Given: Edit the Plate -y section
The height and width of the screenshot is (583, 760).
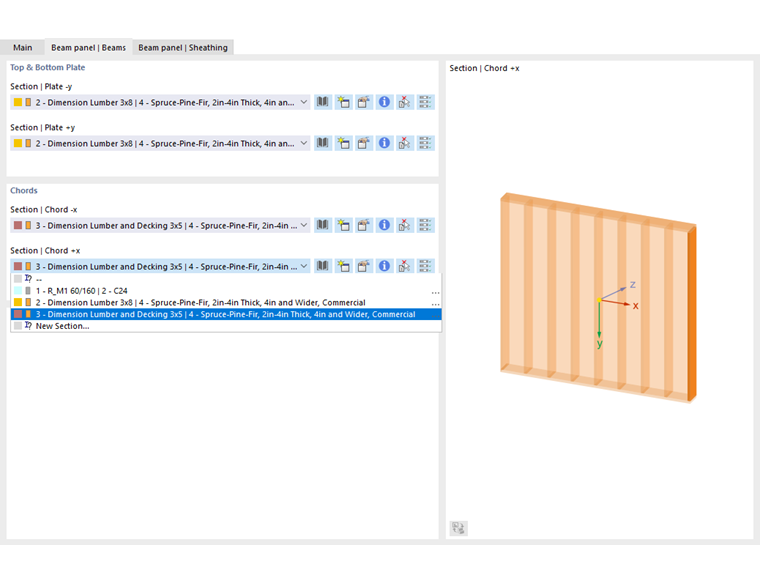Looking at the screenshot, I should (x=364, y=102).
